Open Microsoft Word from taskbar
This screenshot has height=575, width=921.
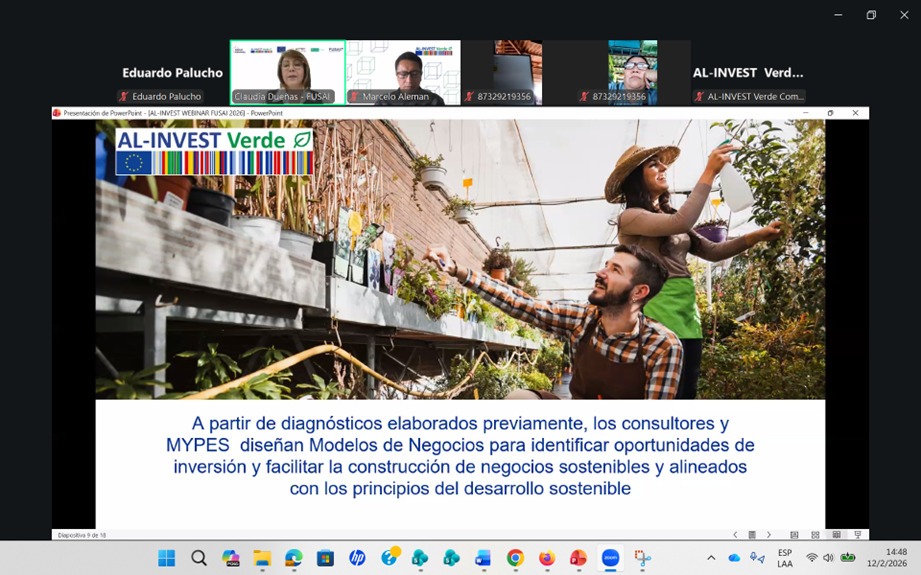coord(483,558)
